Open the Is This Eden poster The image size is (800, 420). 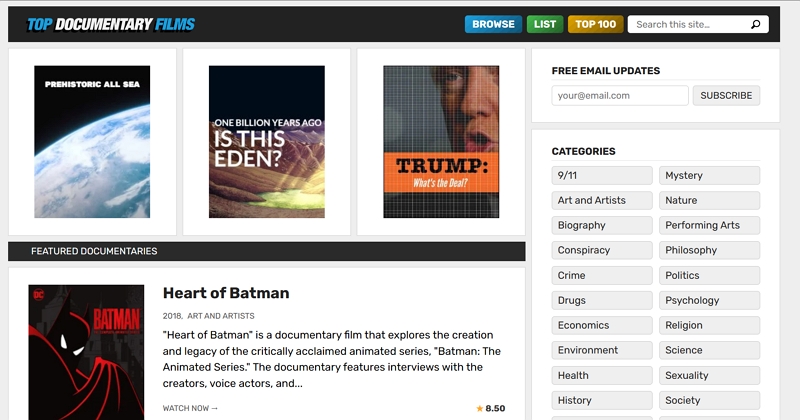pos(267,142)
